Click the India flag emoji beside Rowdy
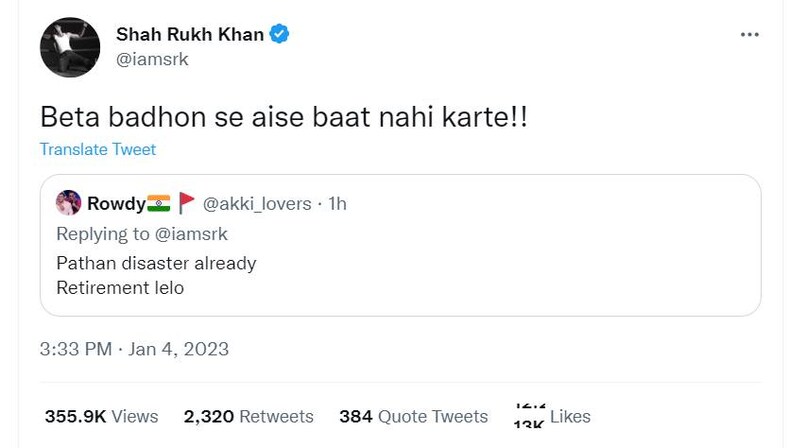Screen dimensions: 807x448 coord(159,204)
